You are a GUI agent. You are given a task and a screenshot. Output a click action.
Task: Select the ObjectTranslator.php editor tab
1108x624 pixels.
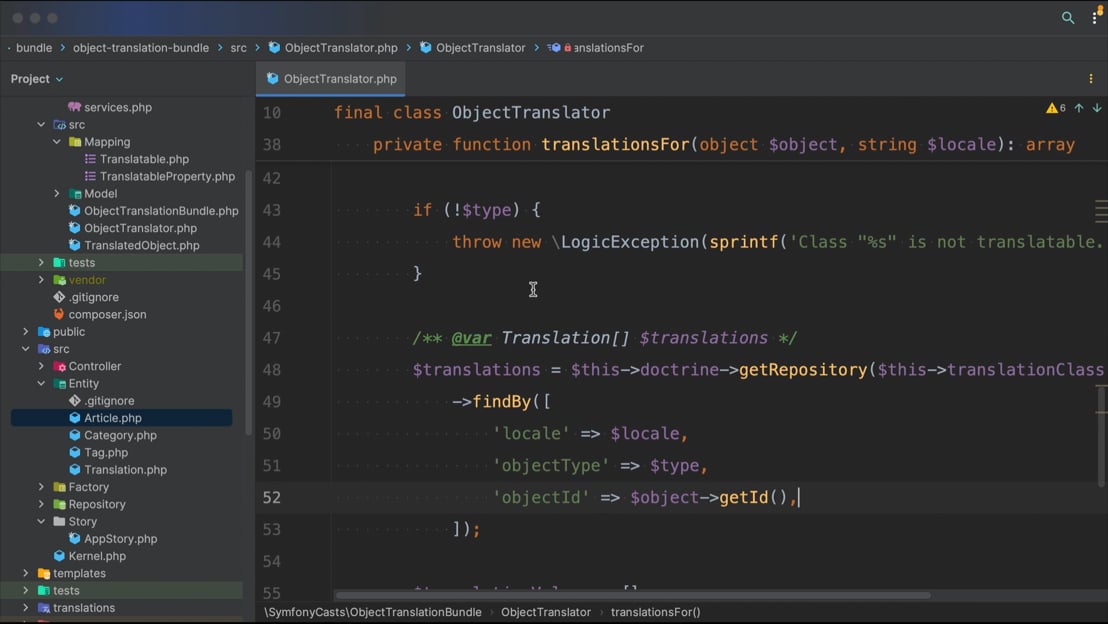[331, 78]
